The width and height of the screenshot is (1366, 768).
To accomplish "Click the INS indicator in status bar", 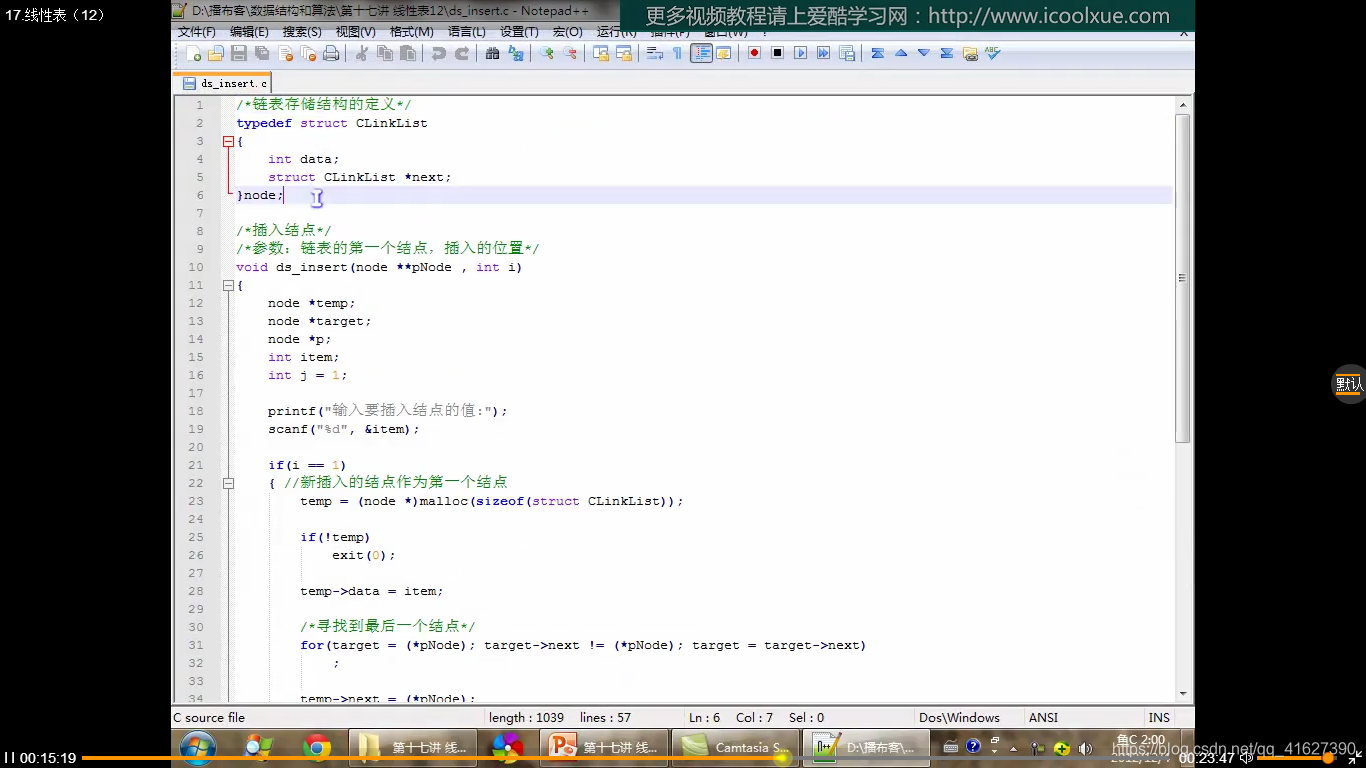I will pyautogui.click(x=1159, y=717).
